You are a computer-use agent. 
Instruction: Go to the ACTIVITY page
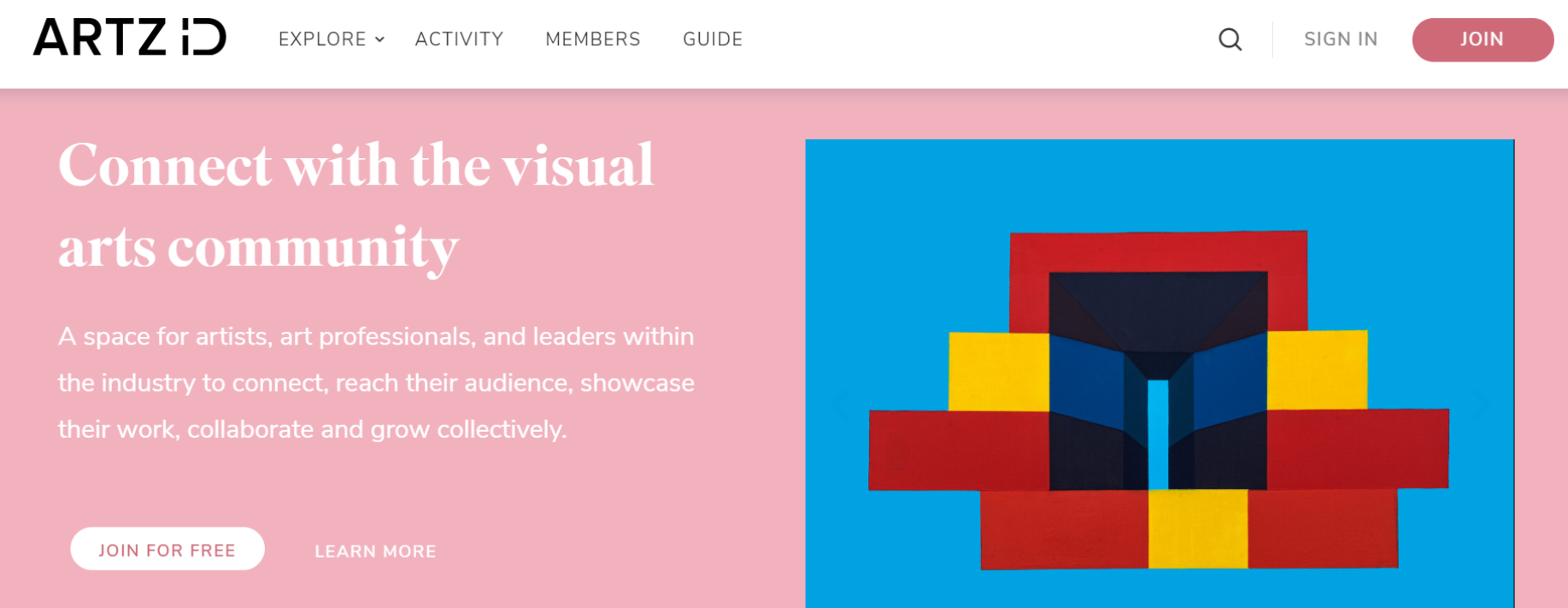click(x=459, y=39)
